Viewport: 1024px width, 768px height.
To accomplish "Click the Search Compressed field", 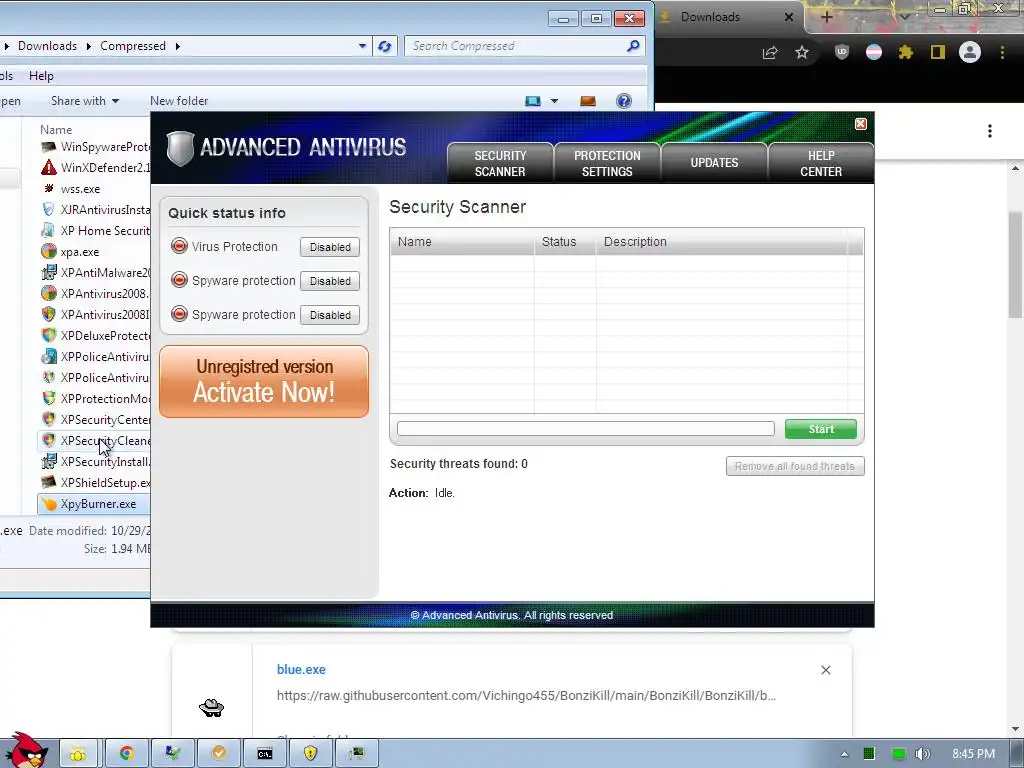I will [525, 46].
